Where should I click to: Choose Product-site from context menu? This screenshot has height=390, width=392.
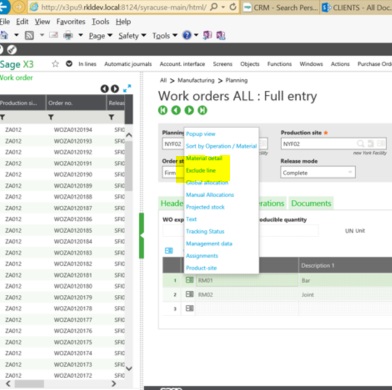(x=201, y=268)
